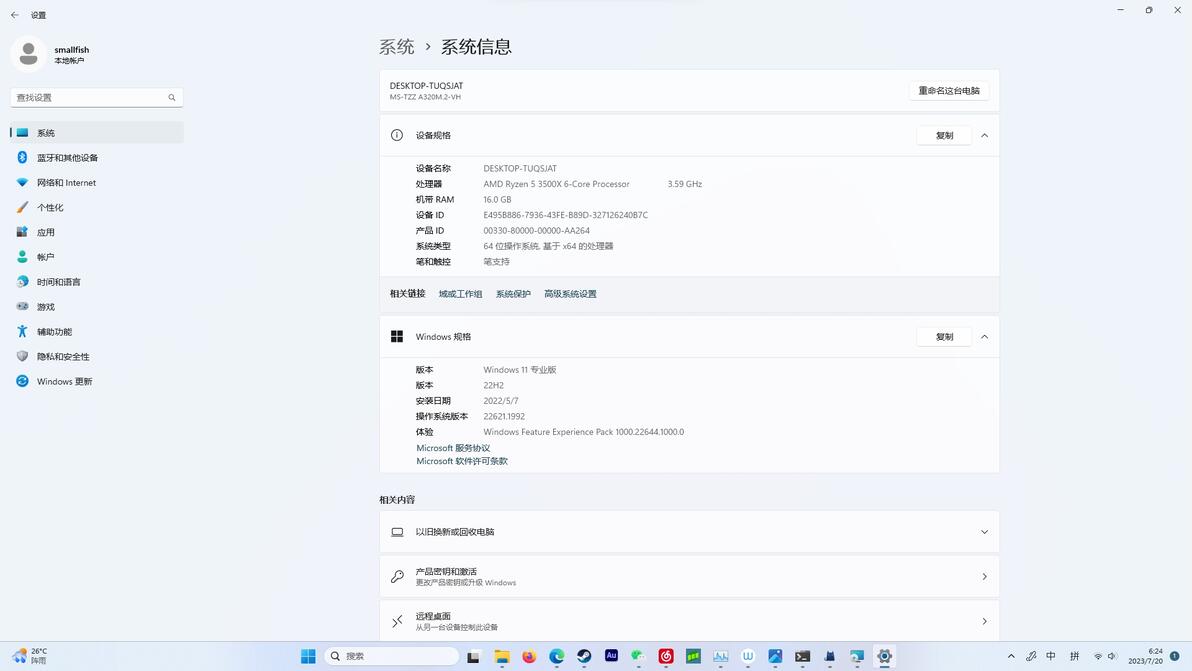
Task: Select the DESKTOP-TUQSJAT device name value
Action: click(x=520, y=169)
